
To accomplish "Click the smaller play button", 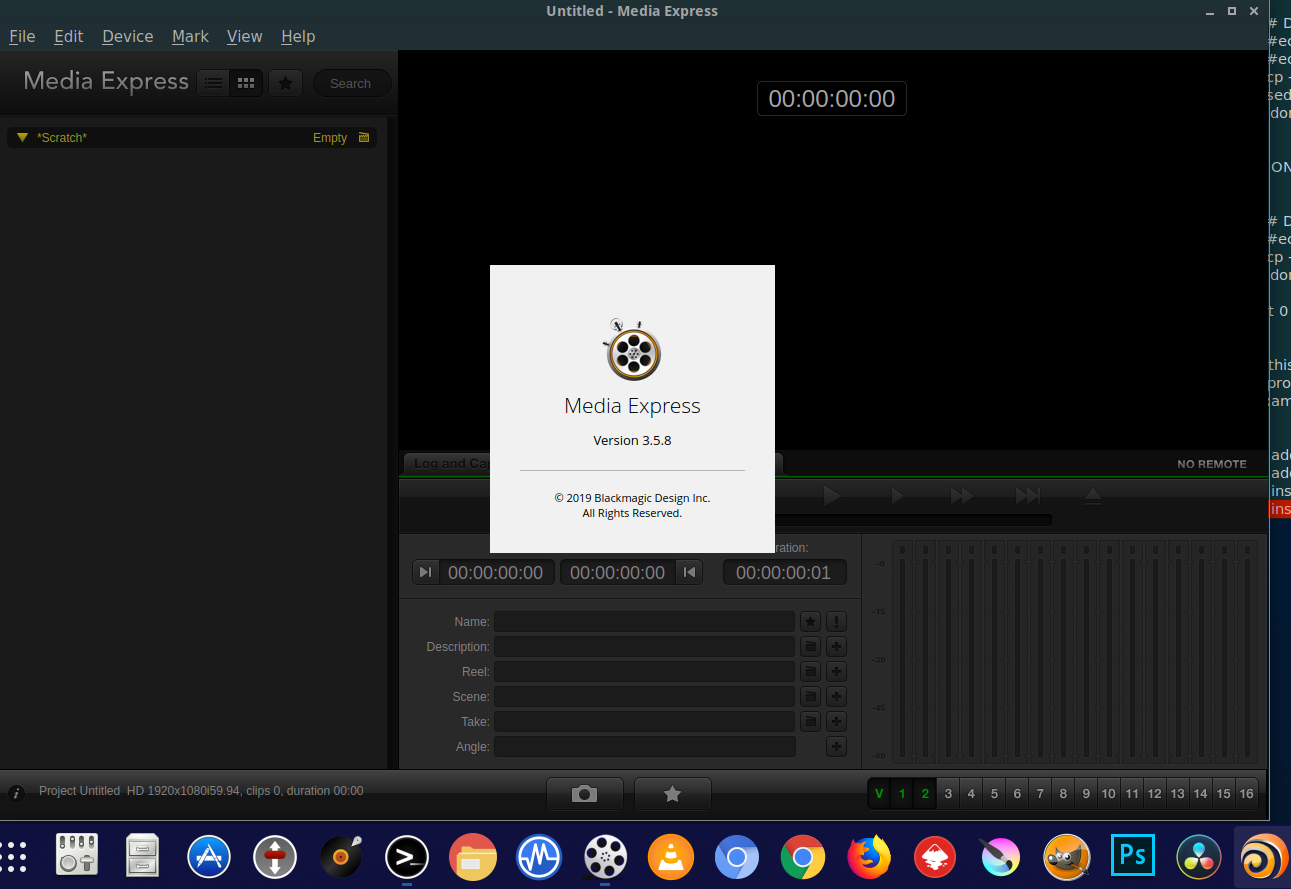I will click(897, 496).
